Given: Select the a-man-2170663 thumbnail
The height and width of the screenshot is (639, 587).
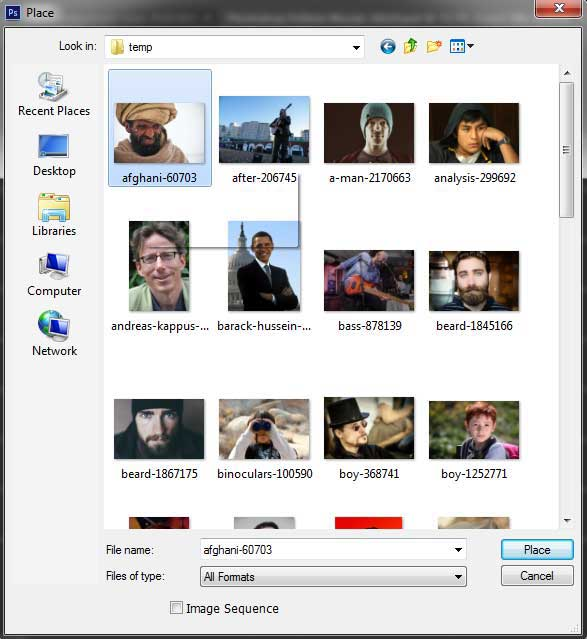Looking at the screenshot, I should pos(369,133).
